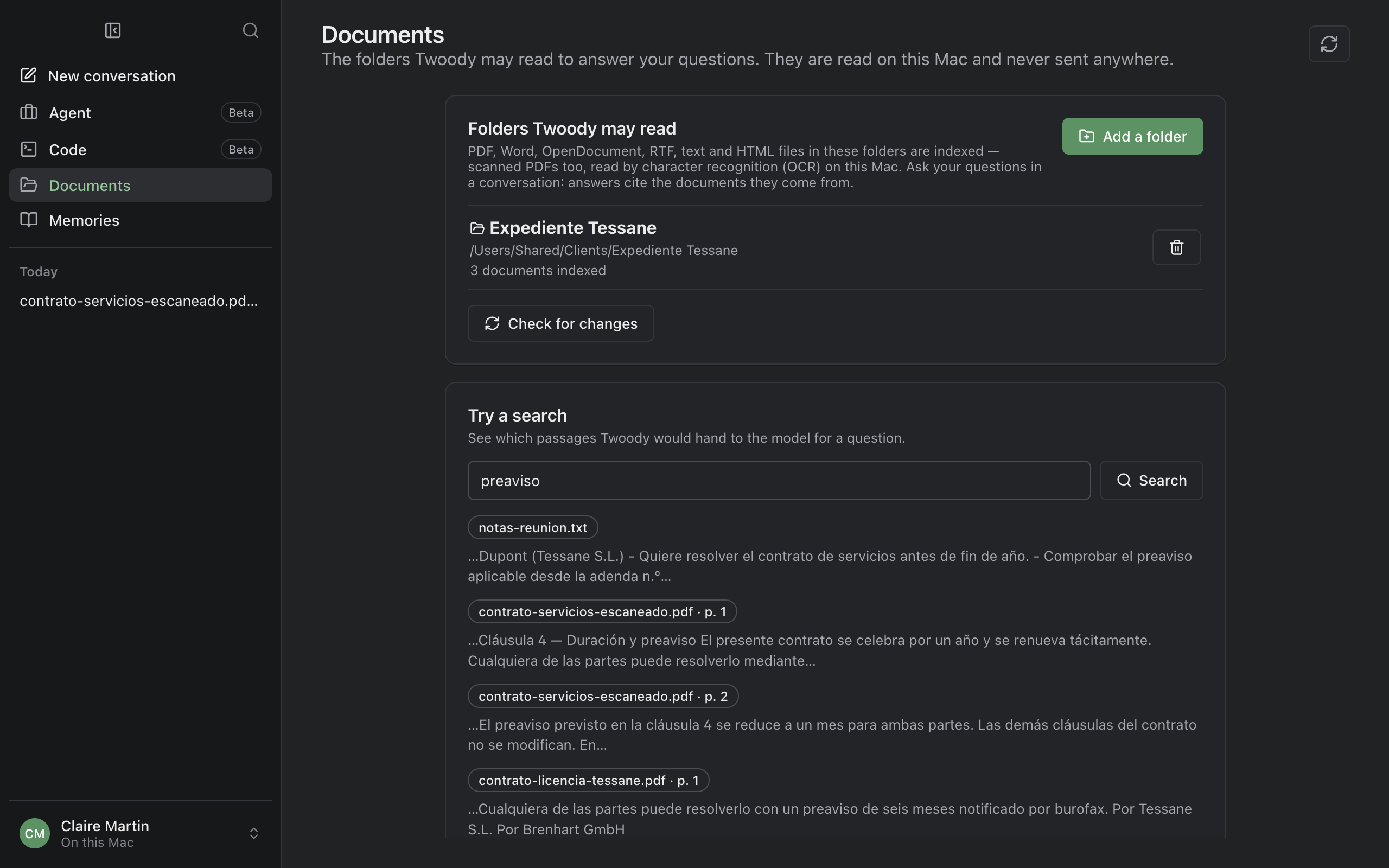Image resolution: width=1389 pixels, height=868 pixels.
Task: Click the Search button next to preaviso
Action: (1151, 481)
